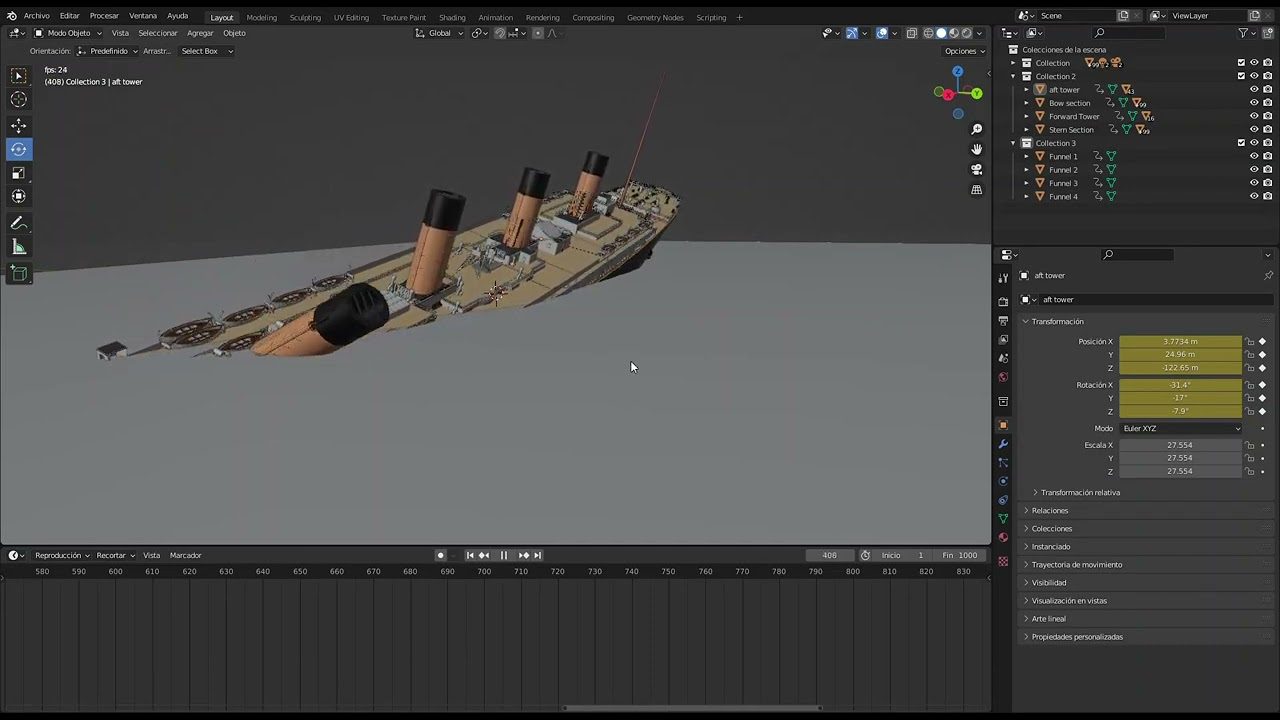
Task: Toggle auto keying record button
Action: [x=440, y=555]
